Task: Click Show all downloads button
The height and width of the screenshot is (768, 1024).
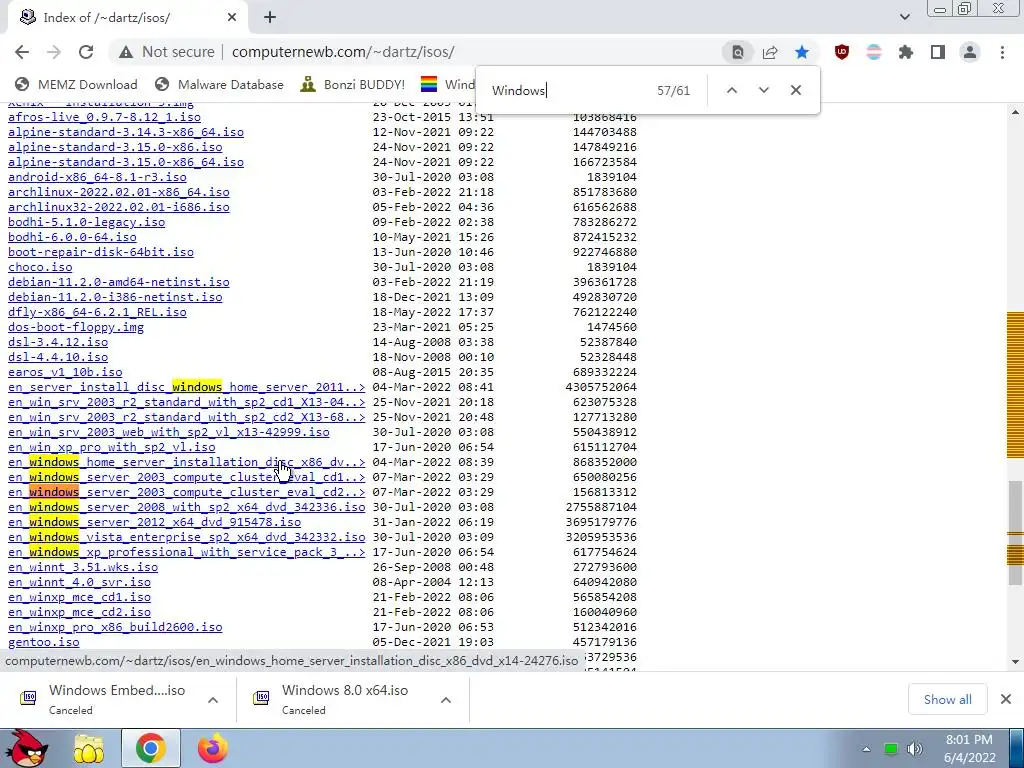Action: click(x=948, y=699)
